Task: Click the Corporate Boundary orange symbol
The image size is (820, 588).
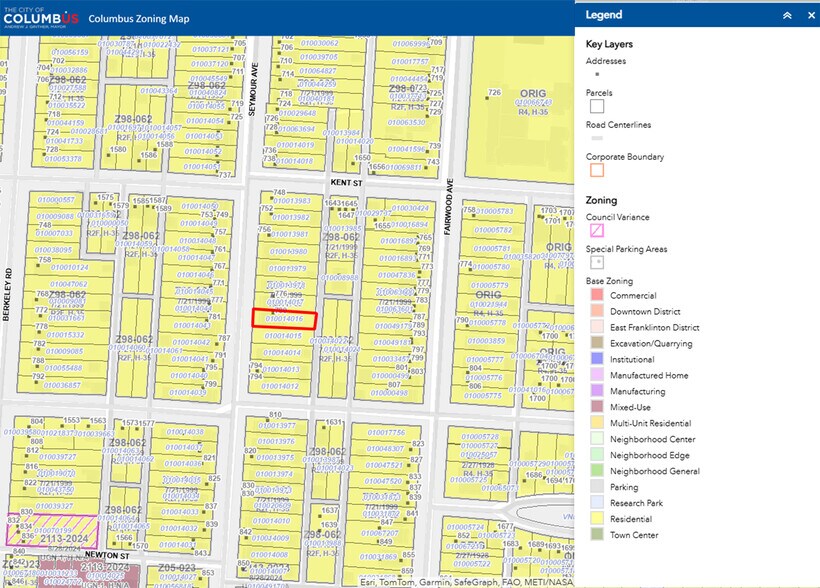Action: click(x=597, y=170)
